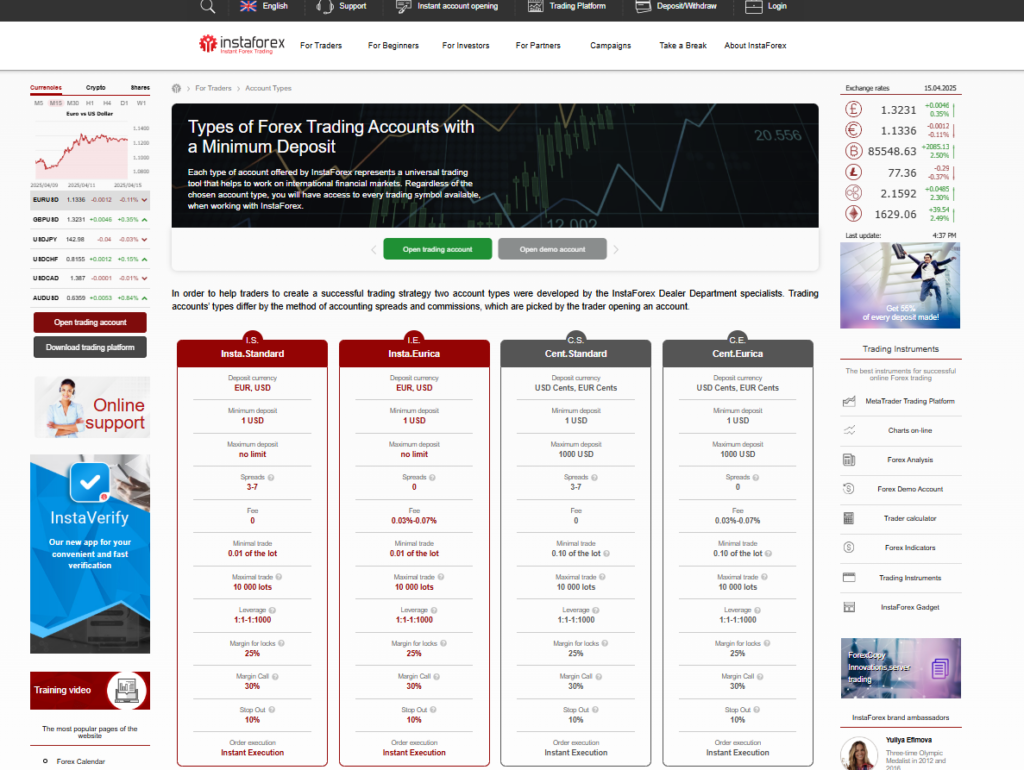The image size is (1024, 770).
Task: Click the Ethereum icon in exchange rates
Action: pos(854,213)
